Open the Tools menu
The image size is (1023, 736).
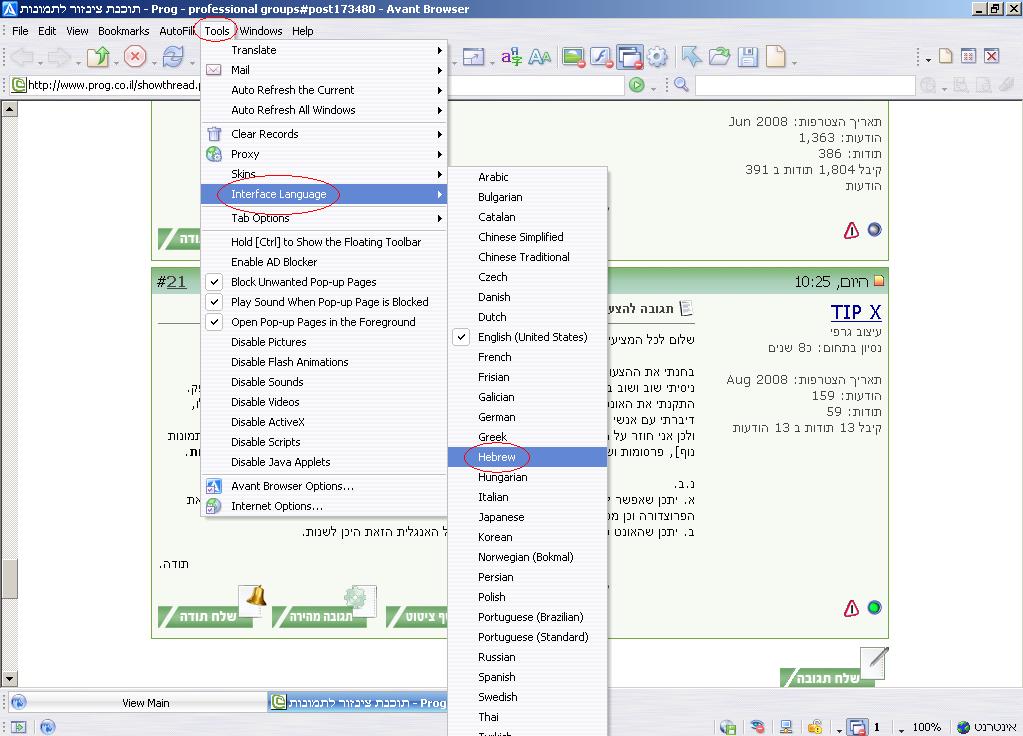coord(217,31)
